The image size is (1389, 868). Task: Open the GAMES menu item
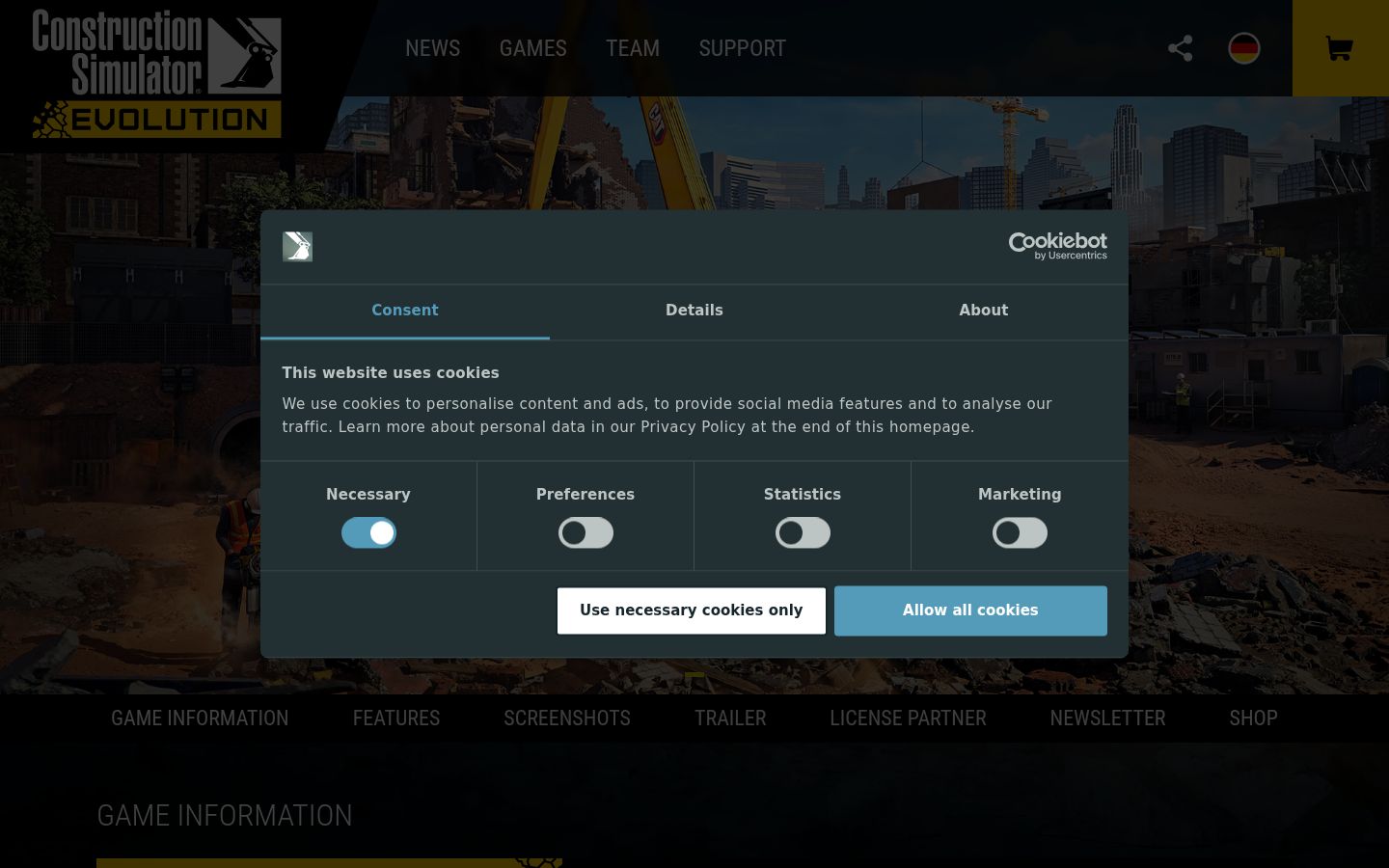pyautogui.click(x=532, y=48)
